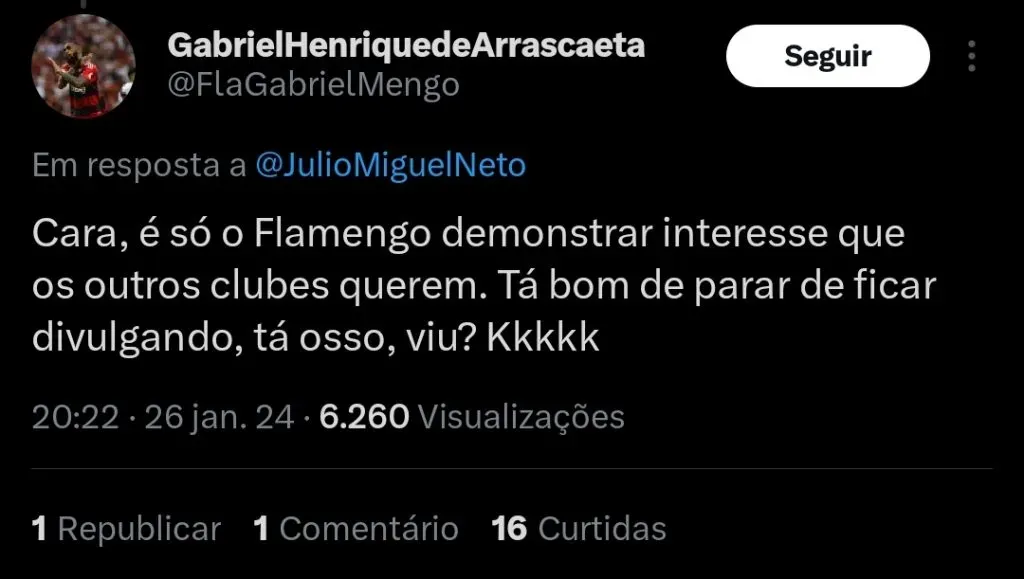Click the number 16 before Curtidas
Viewport: 1024px width, 579px height.
[509, 528]
